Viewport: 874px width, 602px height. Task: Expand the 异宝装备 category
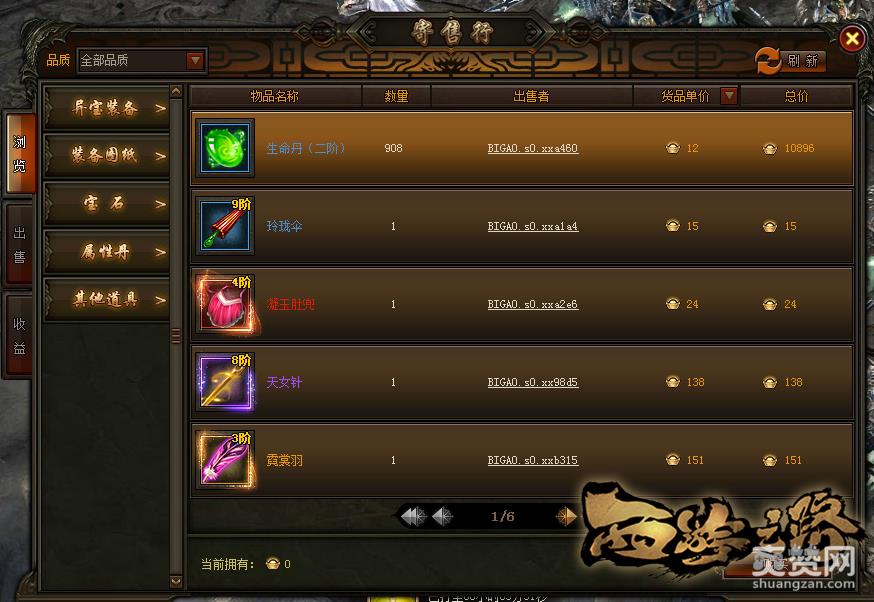106,108
